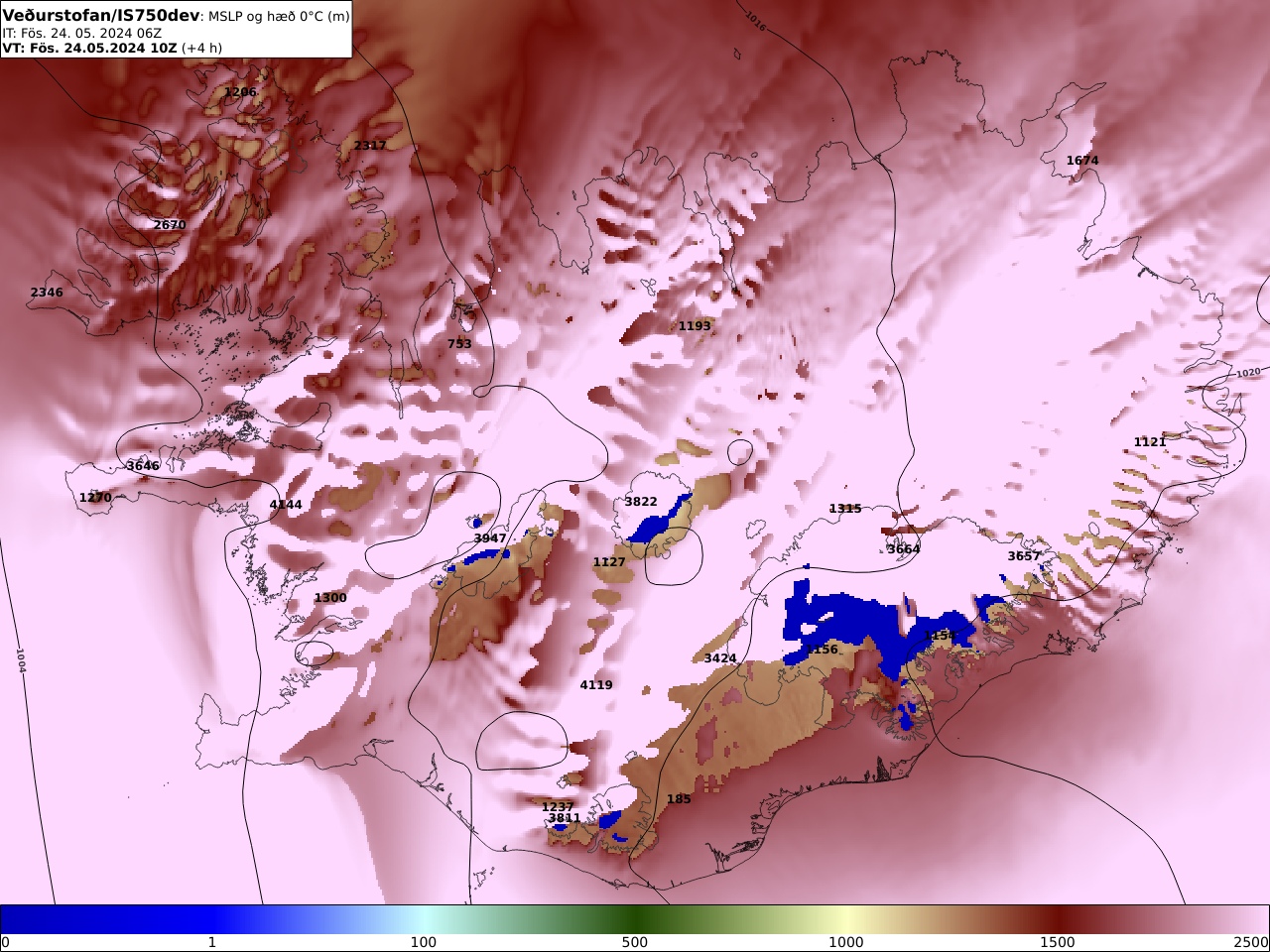Viewport: 1270px width, 952px height.
Task: Click the map value 1300
Action: coord(330,598)
